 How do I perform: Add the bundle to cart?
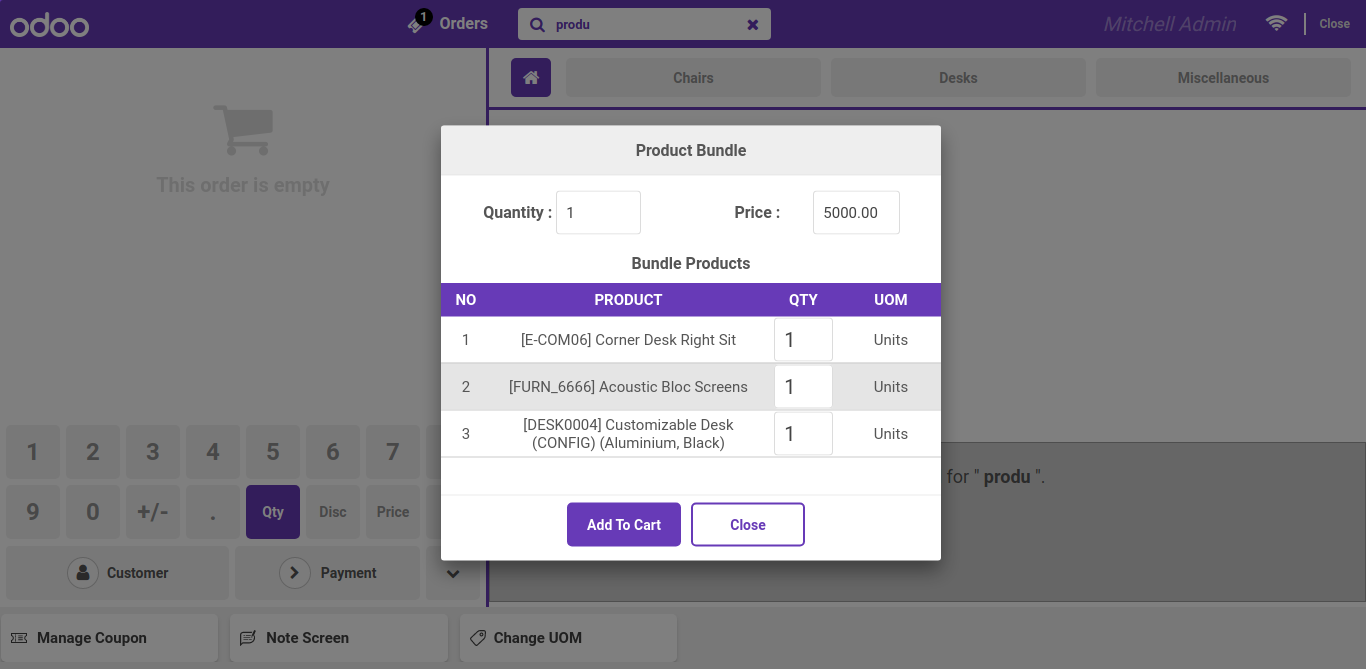tap(624, 525)
